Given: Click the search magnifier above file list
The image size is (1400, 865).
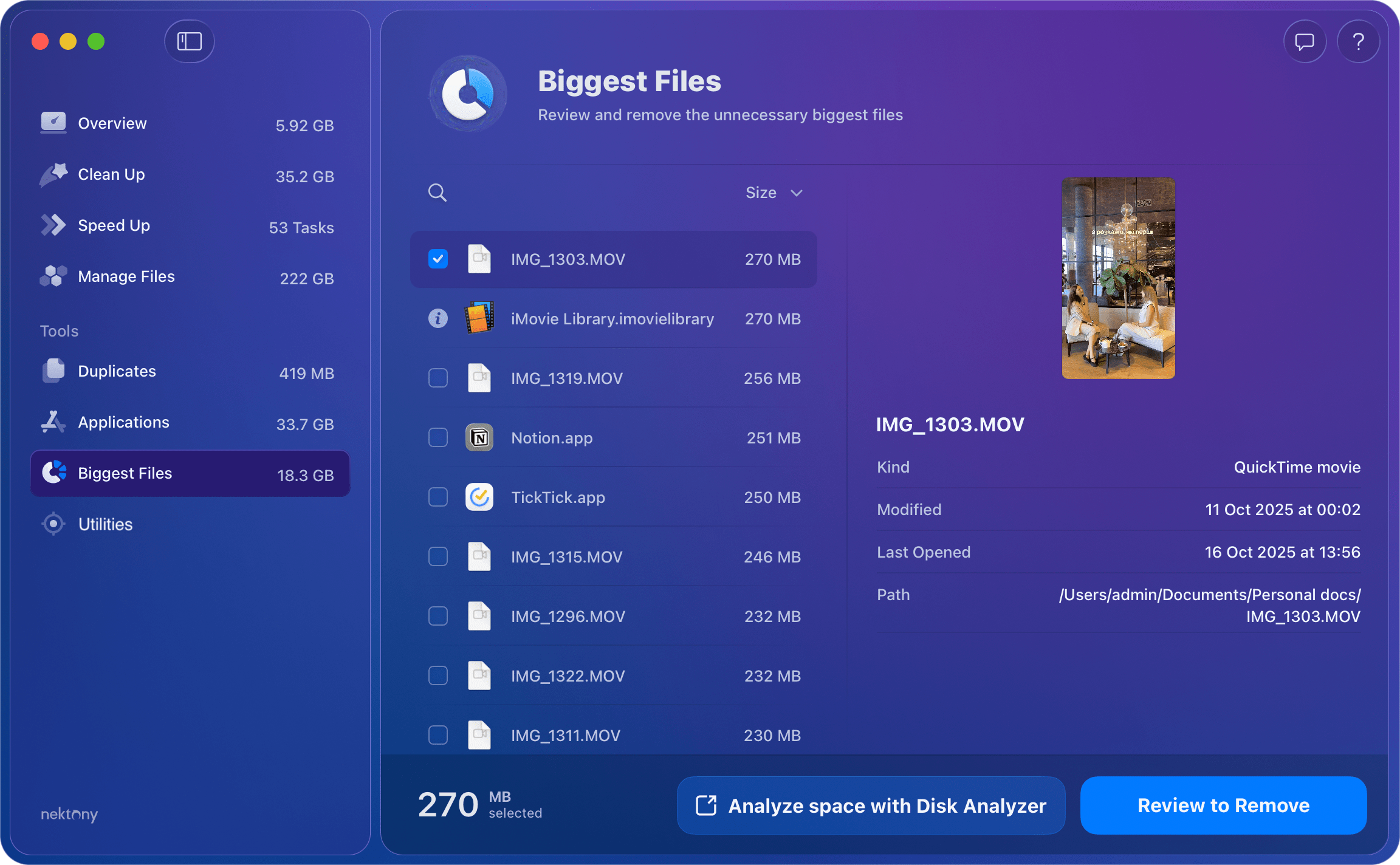Looking at the screenshot, I should click(x=437, y=193).
